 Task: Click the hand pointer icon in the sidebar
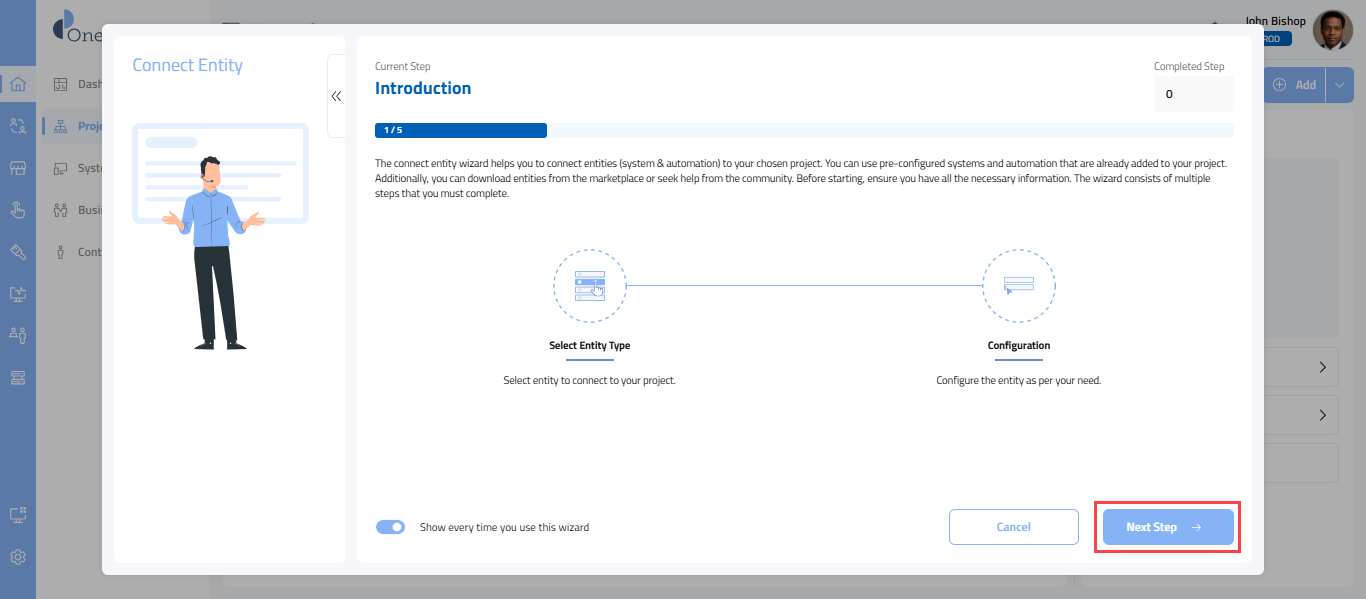(x=18, y=210)
